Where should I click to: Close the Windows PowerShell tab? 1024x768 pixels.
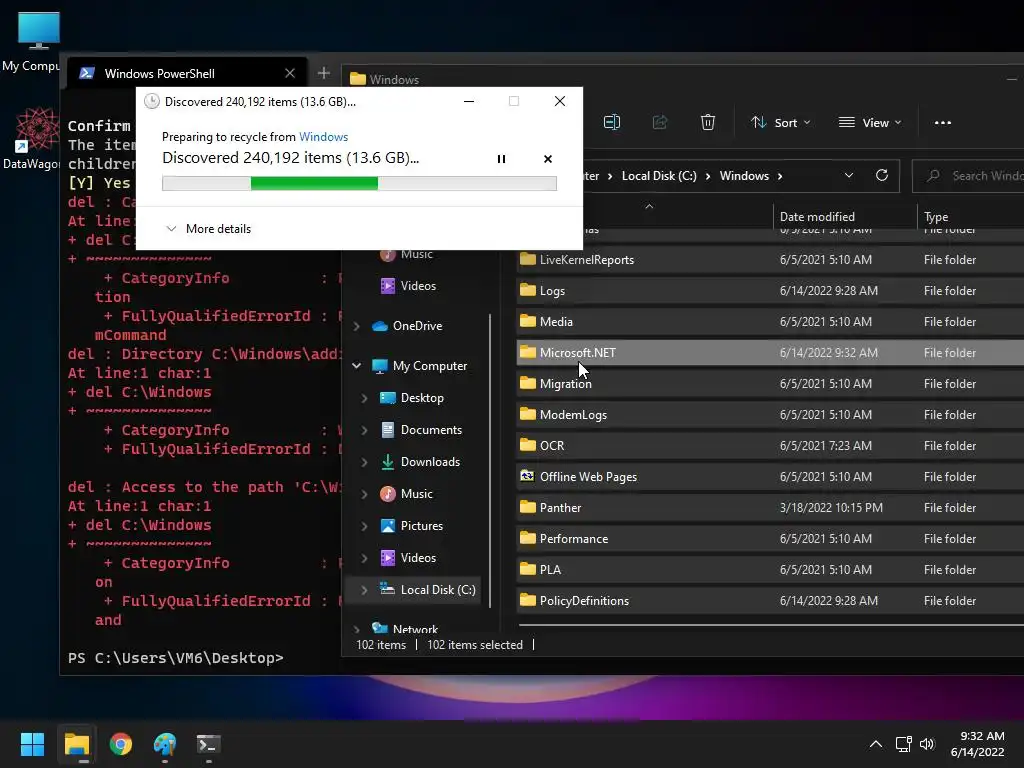coord(290,73)
